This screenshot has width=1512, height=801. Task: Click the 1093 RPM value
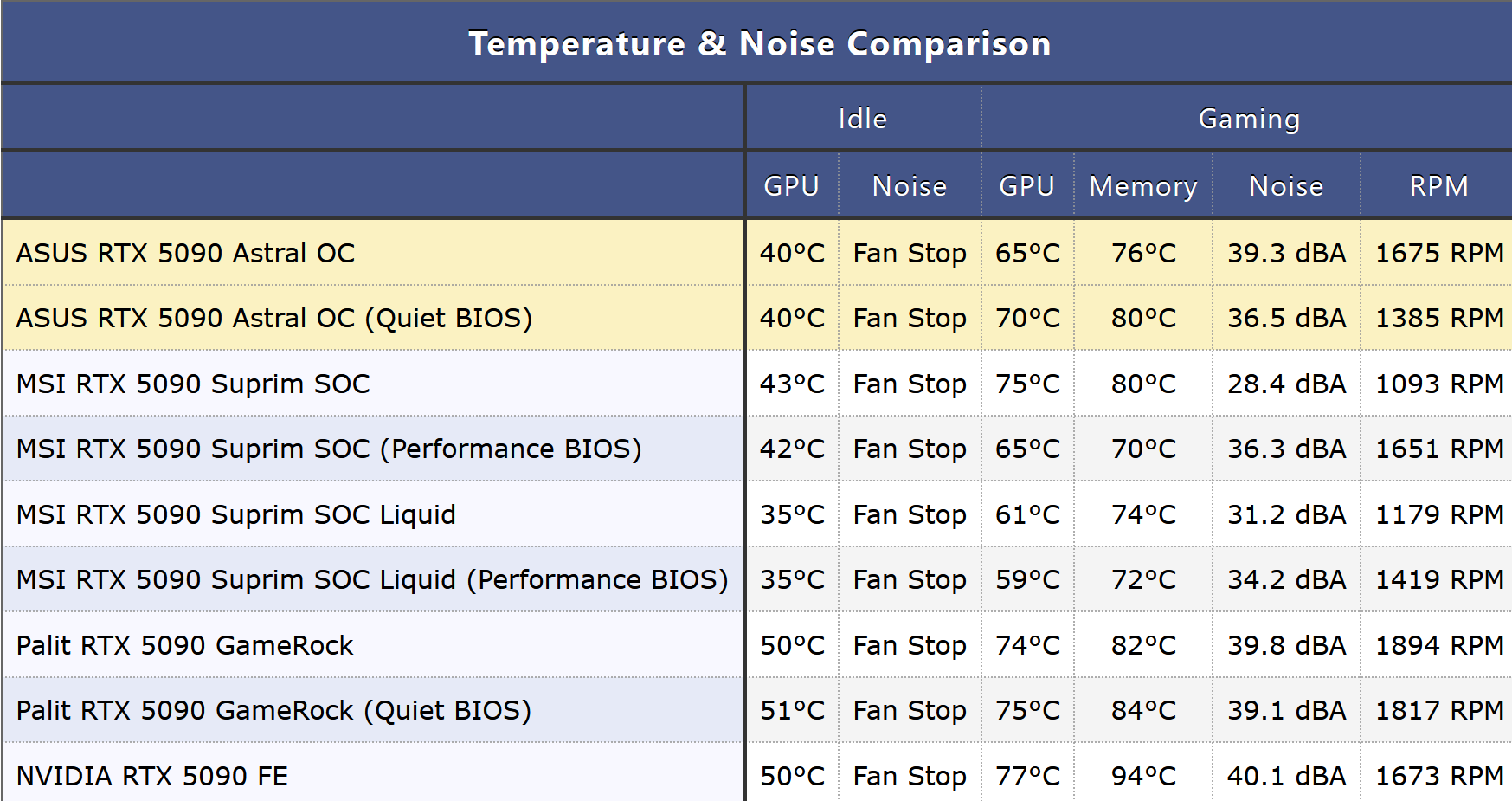click(1438, 384)
